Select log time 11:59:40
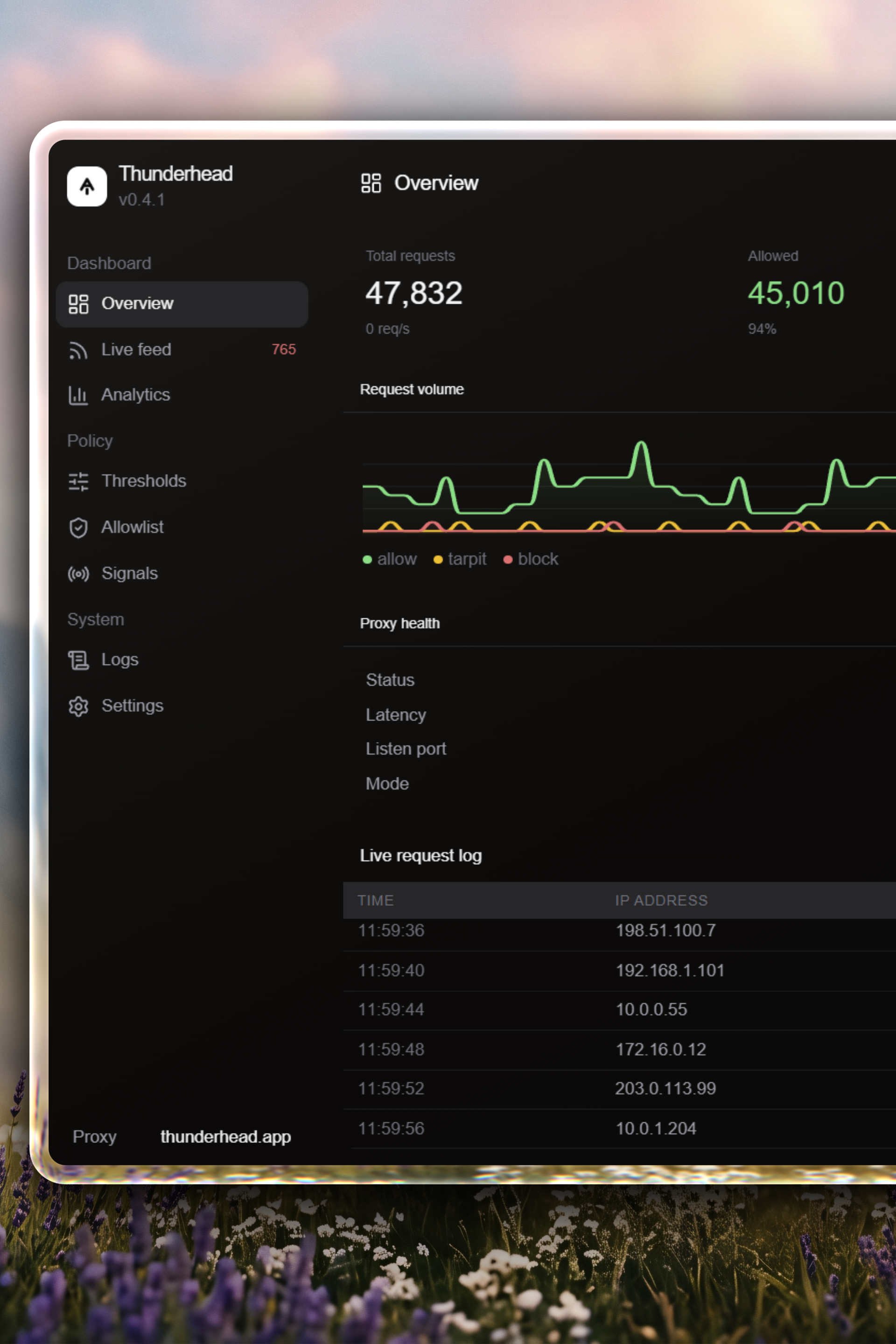This screenshot has height=1344, width=896. pos(392,971)
